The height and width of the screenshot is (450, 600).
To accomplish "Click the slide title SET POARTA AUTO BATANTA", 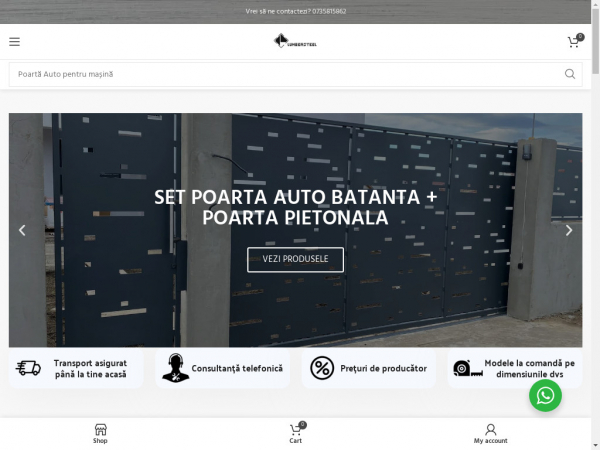I will (295, 207).
